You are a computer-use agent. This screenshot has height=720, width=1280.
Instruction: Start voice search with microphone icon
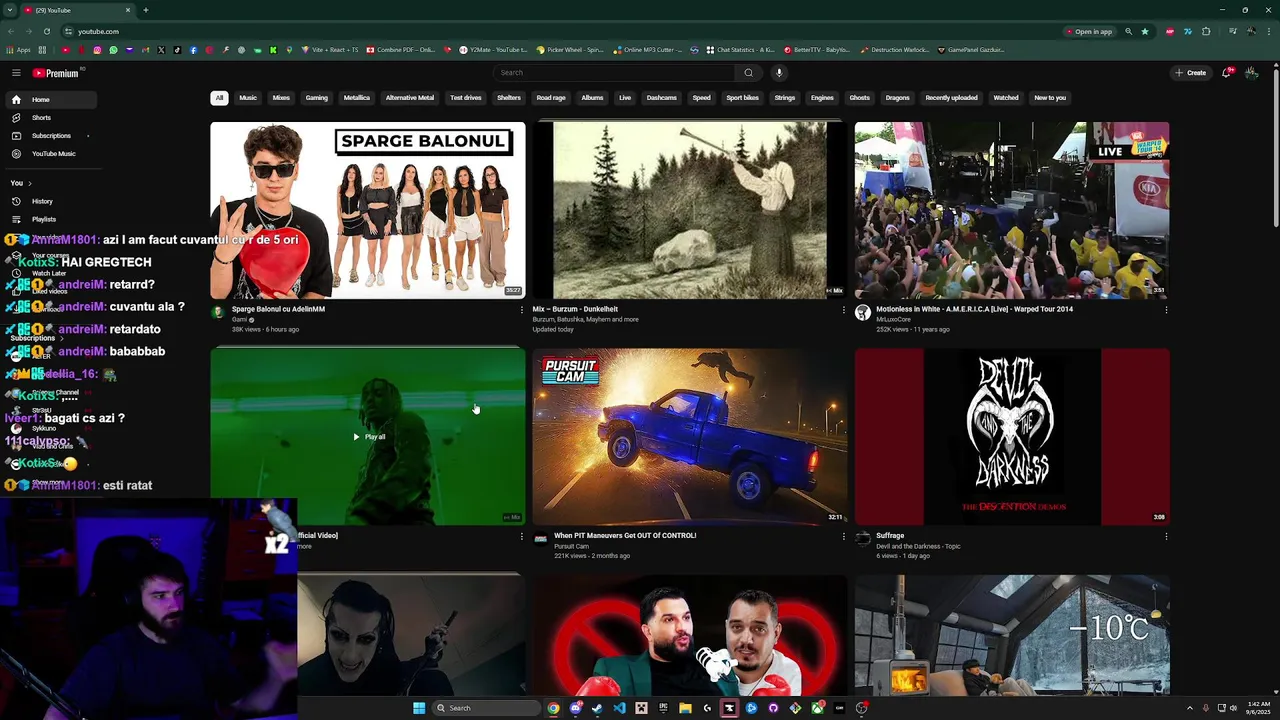(779, 72)
